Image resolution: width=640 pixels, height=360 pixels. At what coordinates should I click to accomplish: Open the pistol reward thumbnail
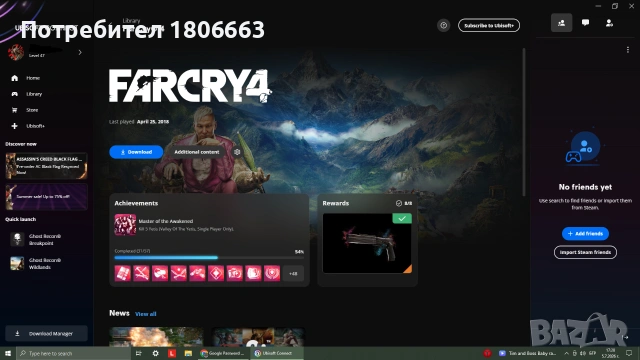click(367, 243)
